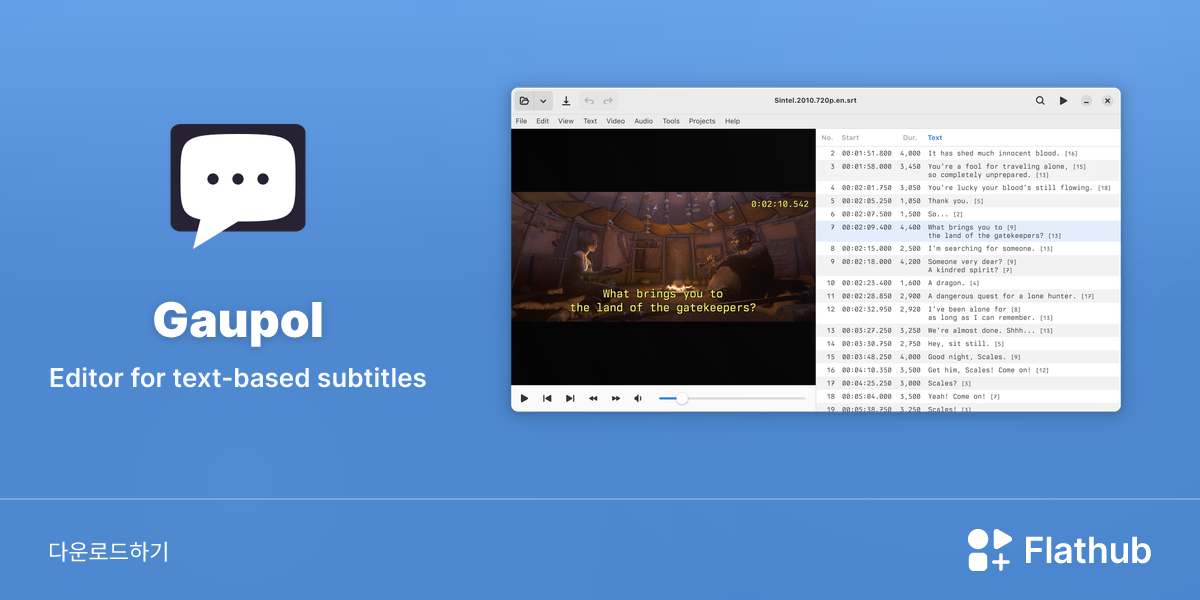Screen dimensions: 1200x600
Task: Click the duration value 4,200
Action: pyautogui.click(x=910, y=261)
